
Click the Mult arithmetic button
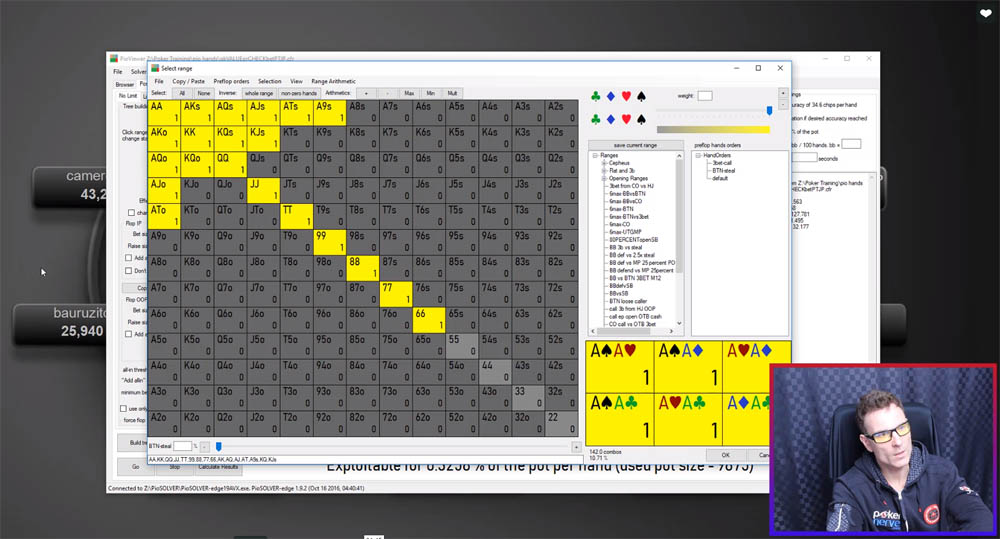click(x=452, y=93)
